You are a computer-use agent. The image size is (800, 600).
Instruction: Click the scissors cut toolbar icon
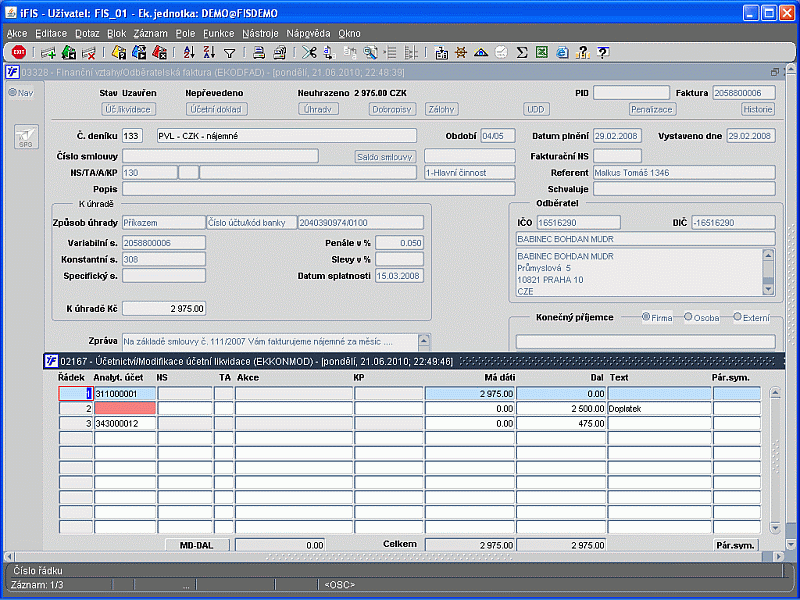(309, 53)
